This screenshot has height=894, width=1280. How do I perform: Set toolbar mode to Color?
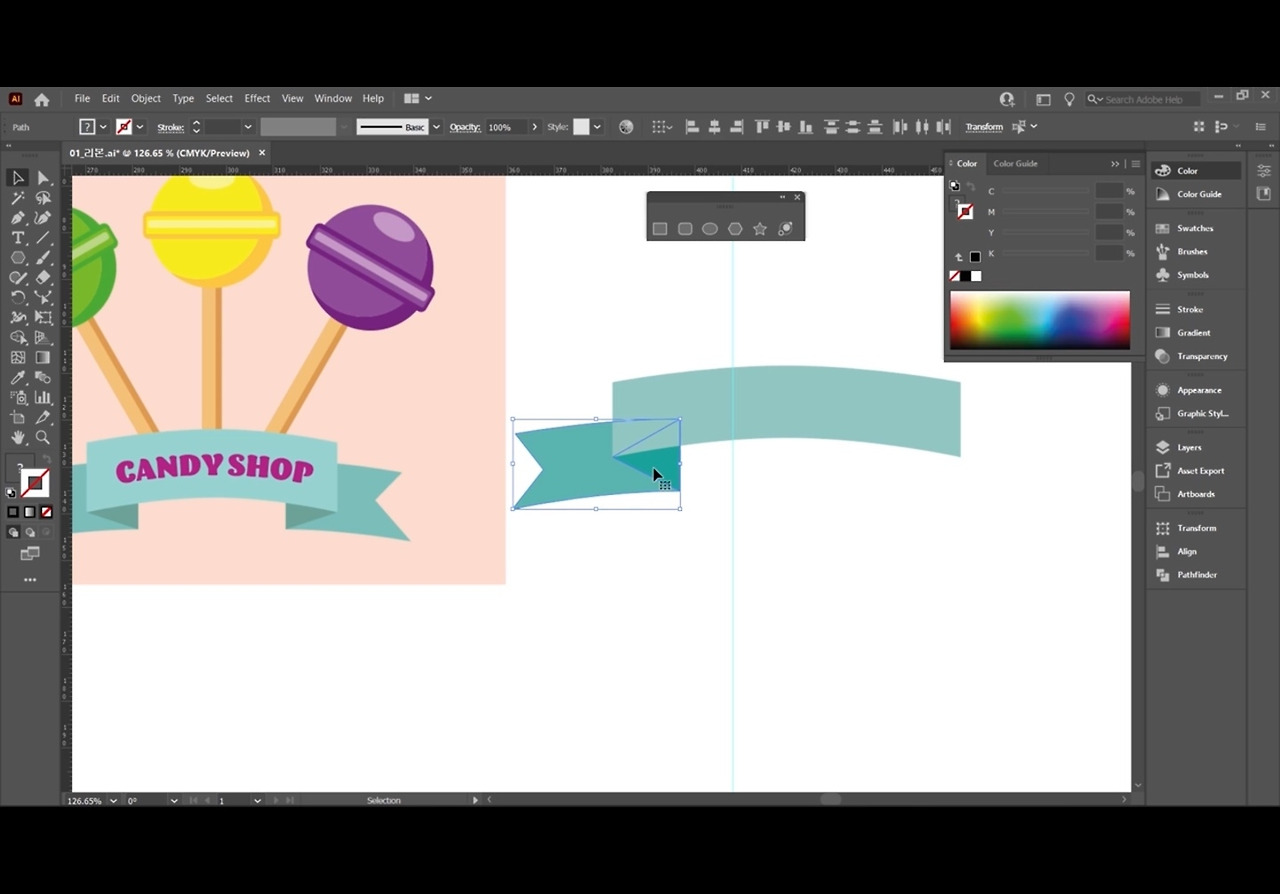pyautogui.click(x=13, y=512)
